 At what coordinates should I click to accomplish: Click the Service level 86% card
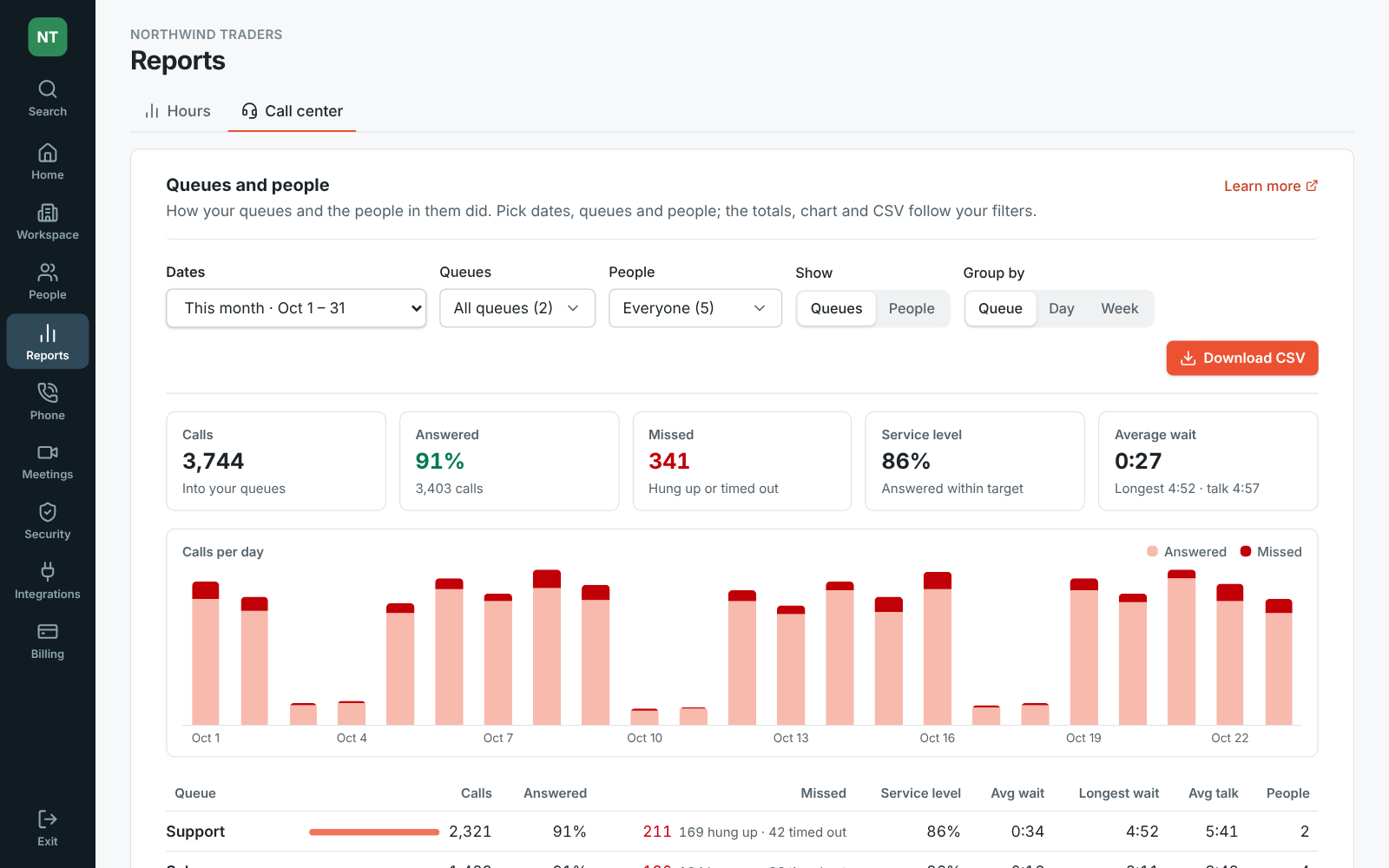click(x=975, y=461)
